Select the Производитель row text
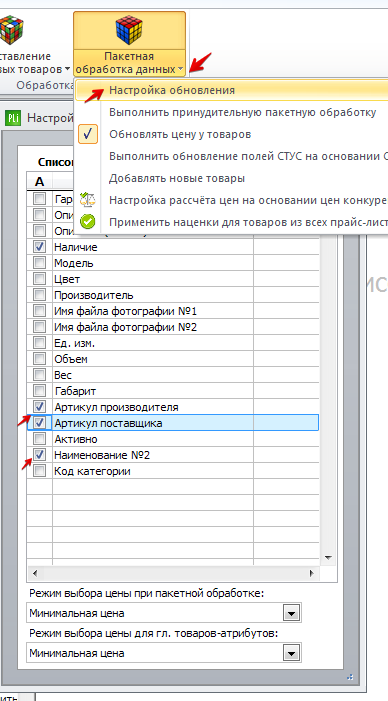 pos(93,295)
